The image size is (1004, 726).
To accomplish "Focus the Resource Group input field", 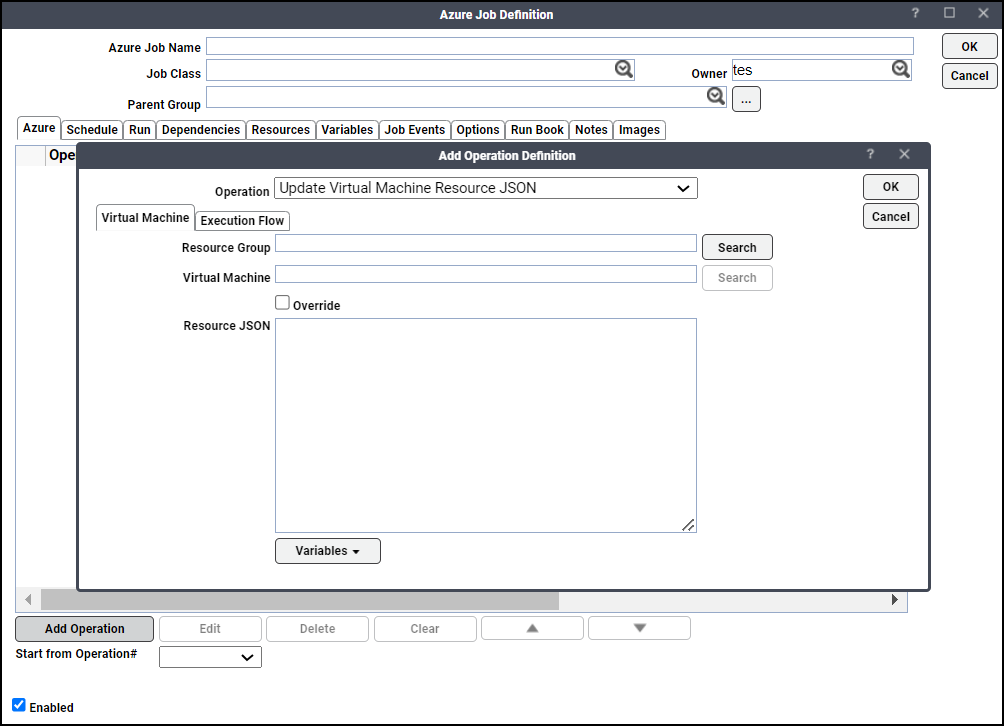I will (486, 243).
